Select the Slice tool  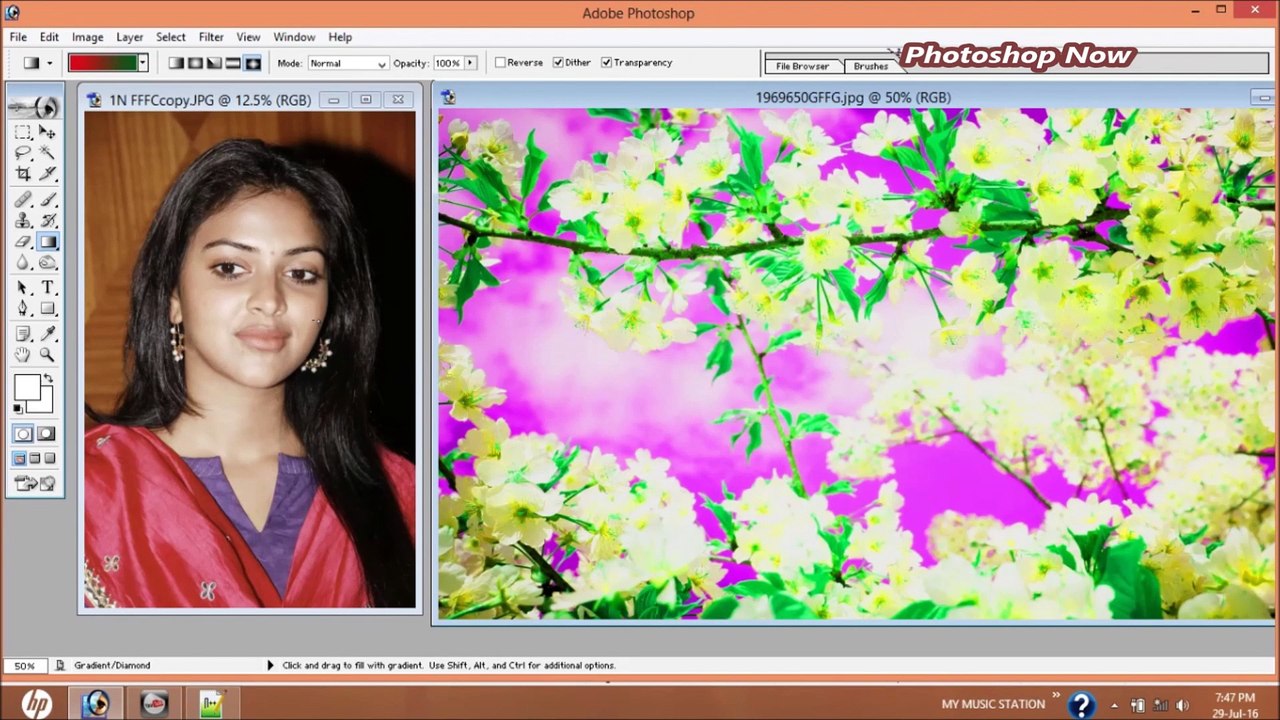47,174
